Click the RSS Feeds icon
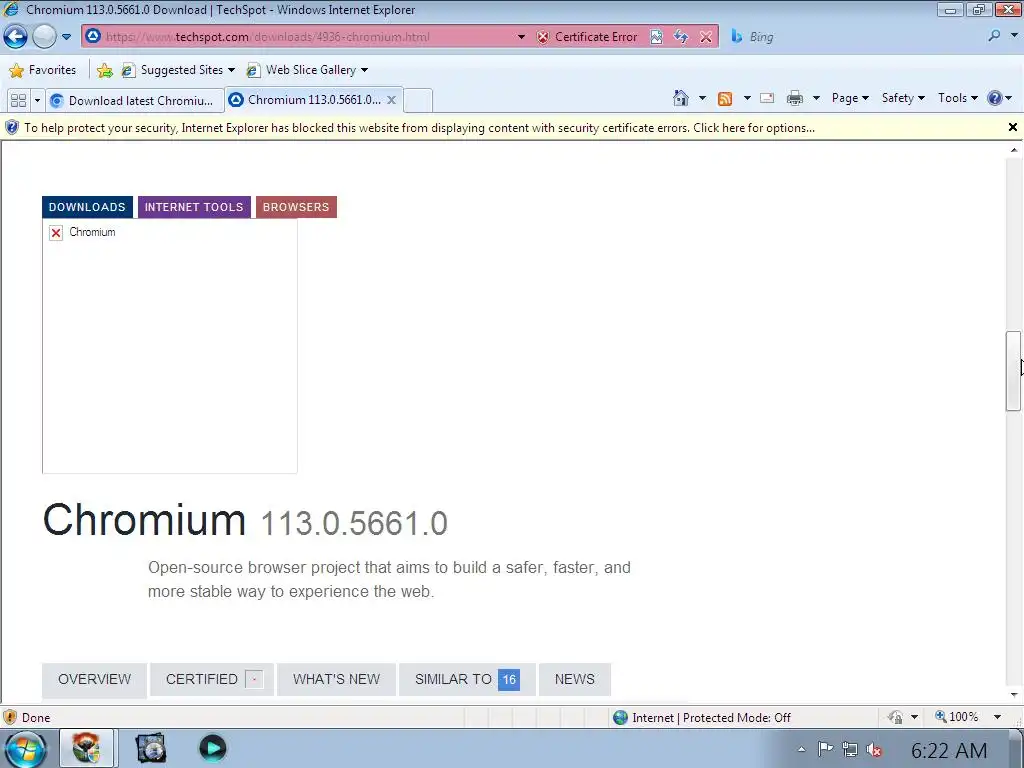Viewport: 1024px width, 768px height. tap(724, 99)
